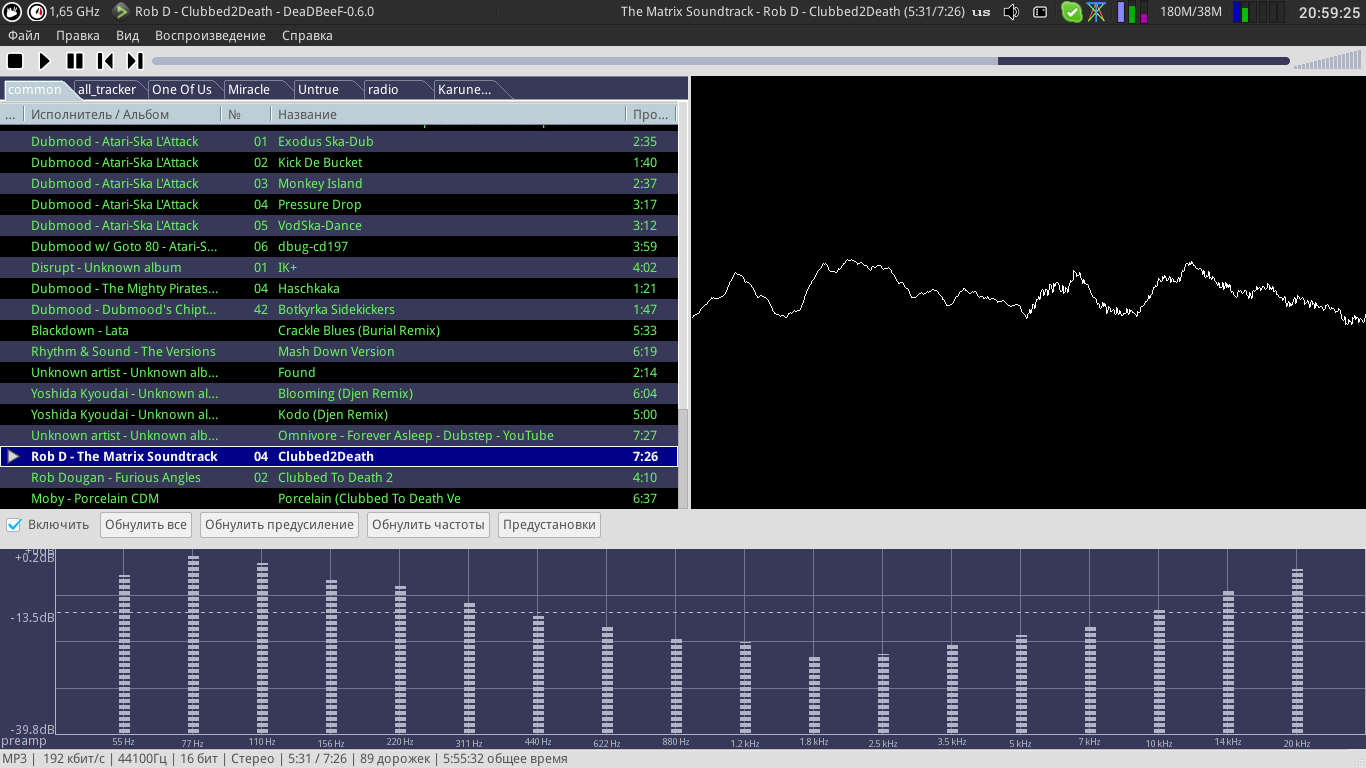Click the 'us' keyboard layout indicator
Viewport: 1366px width, 768px height.
point(981,12)
